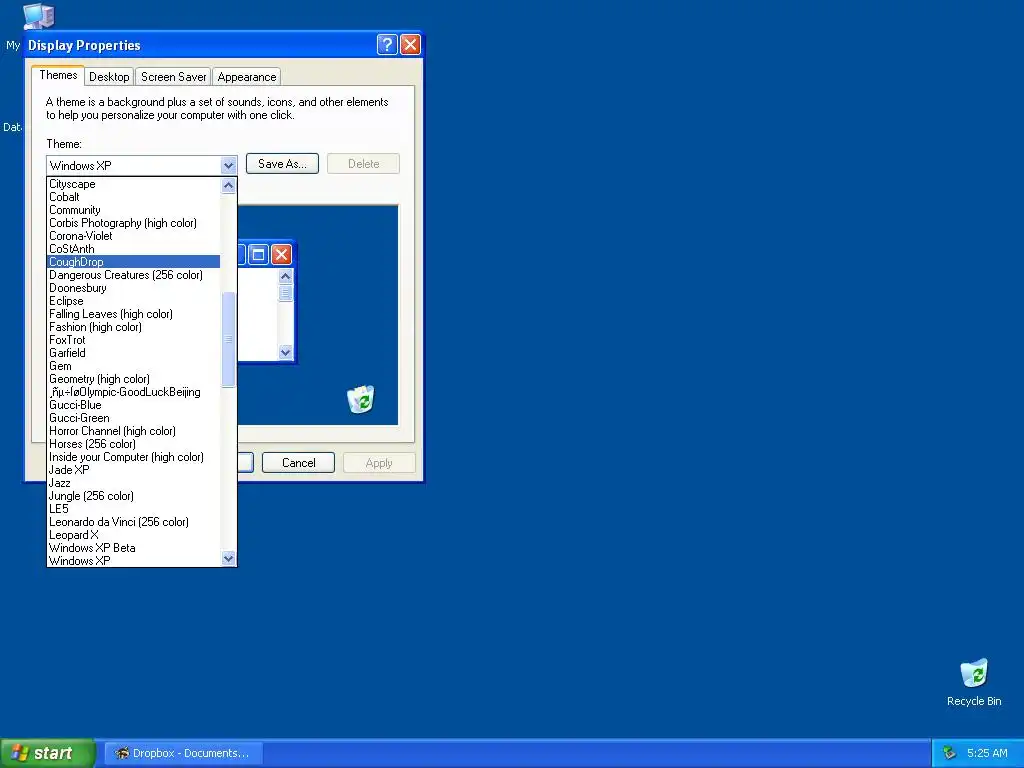Image resolution: width=1024 pixels, height=768 pixels.
Task: Select the Doonesbury theme
Action: [134, 288]
